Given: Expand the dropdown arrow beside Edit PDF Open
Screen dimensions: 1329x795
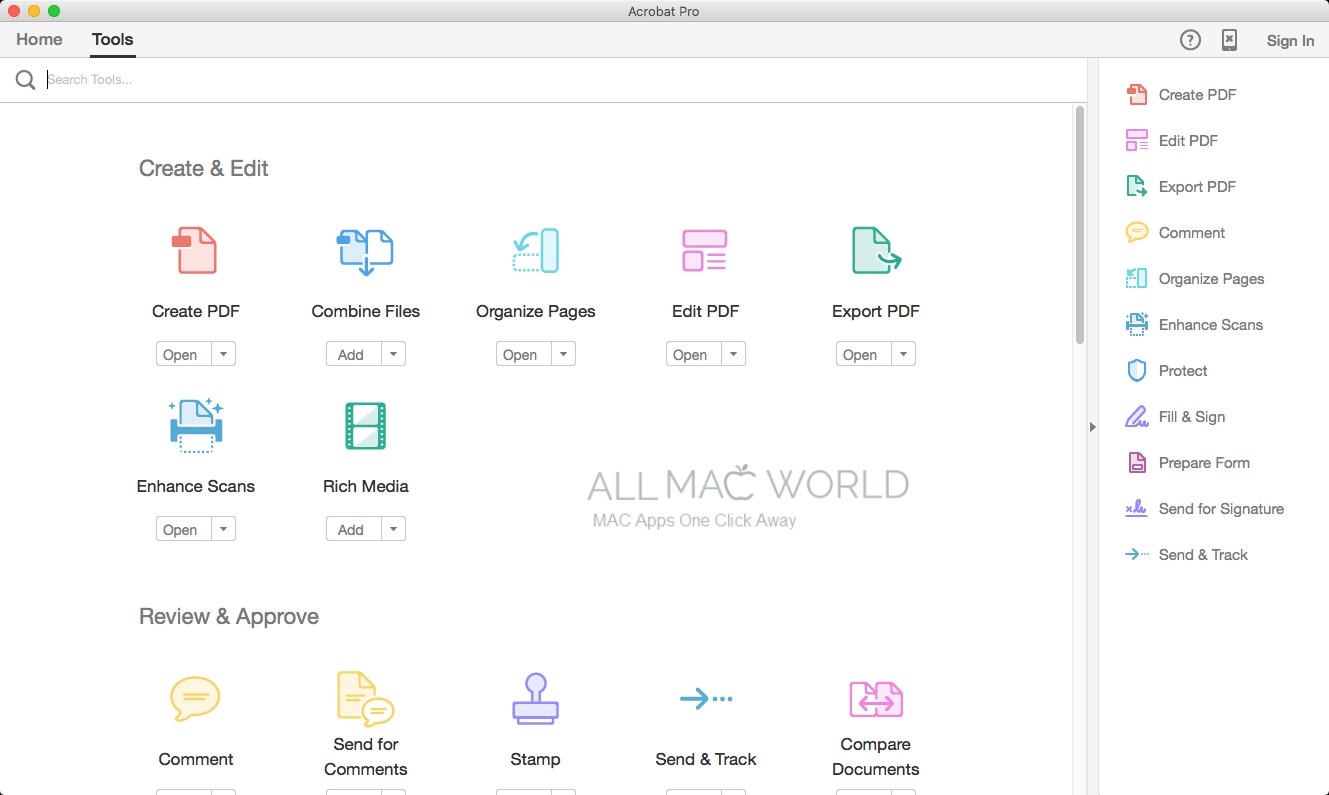Looking at the screenshot, I should (x=733, y=355).
